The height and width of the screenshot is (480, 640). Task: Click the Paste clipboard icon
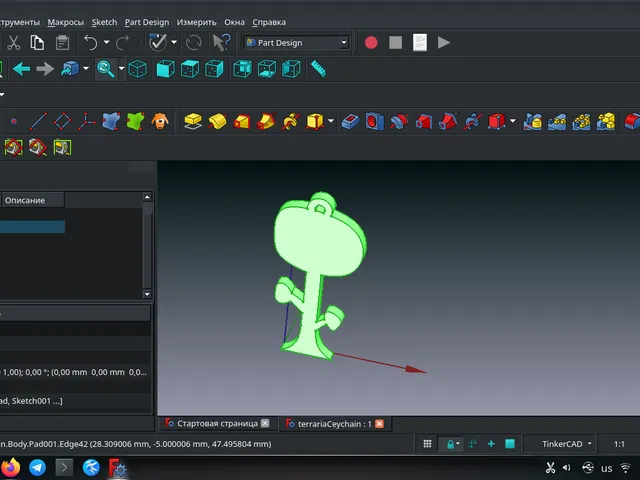[x=62, y=42]
